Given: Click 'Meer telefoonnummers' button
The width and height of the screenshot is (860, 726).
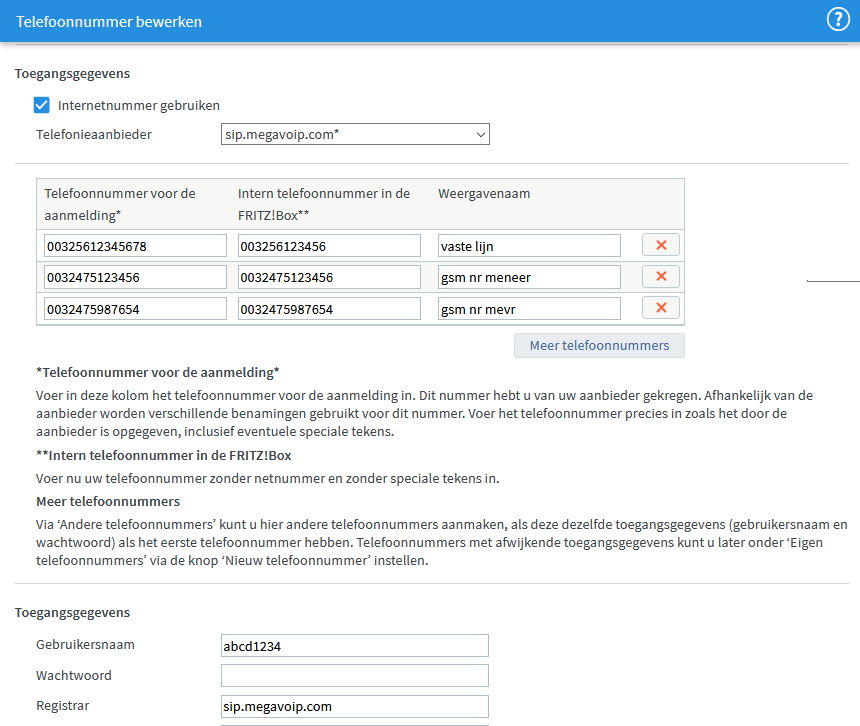Looking at the screenshot, I should [599, 345].
